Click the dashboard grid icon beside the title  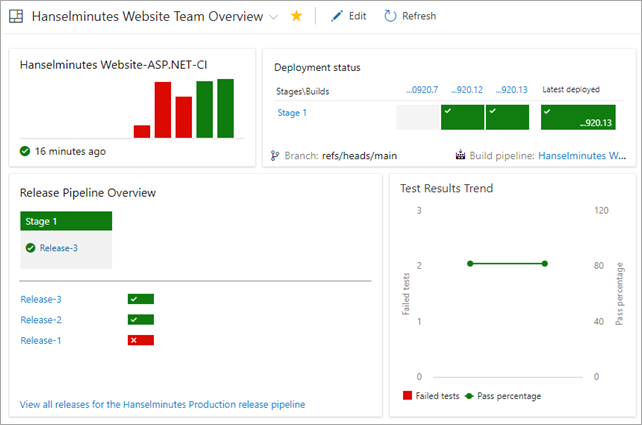click(16, 16)
